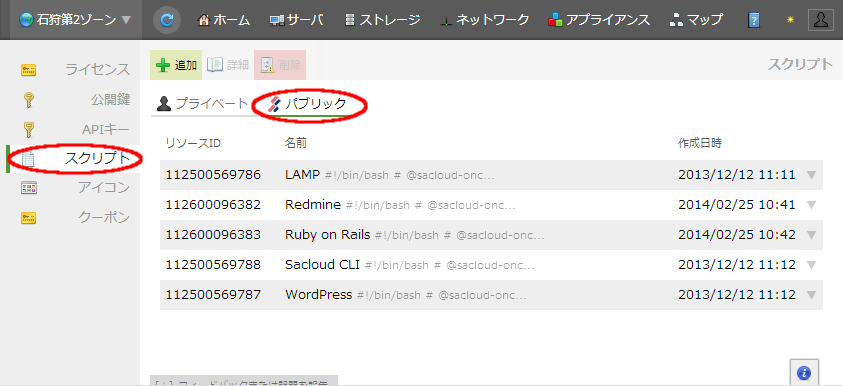Screen dimensions: 843x386
Task: Expand the 石狩第2ゾーン zone dropdown
Action: [75, 20]
